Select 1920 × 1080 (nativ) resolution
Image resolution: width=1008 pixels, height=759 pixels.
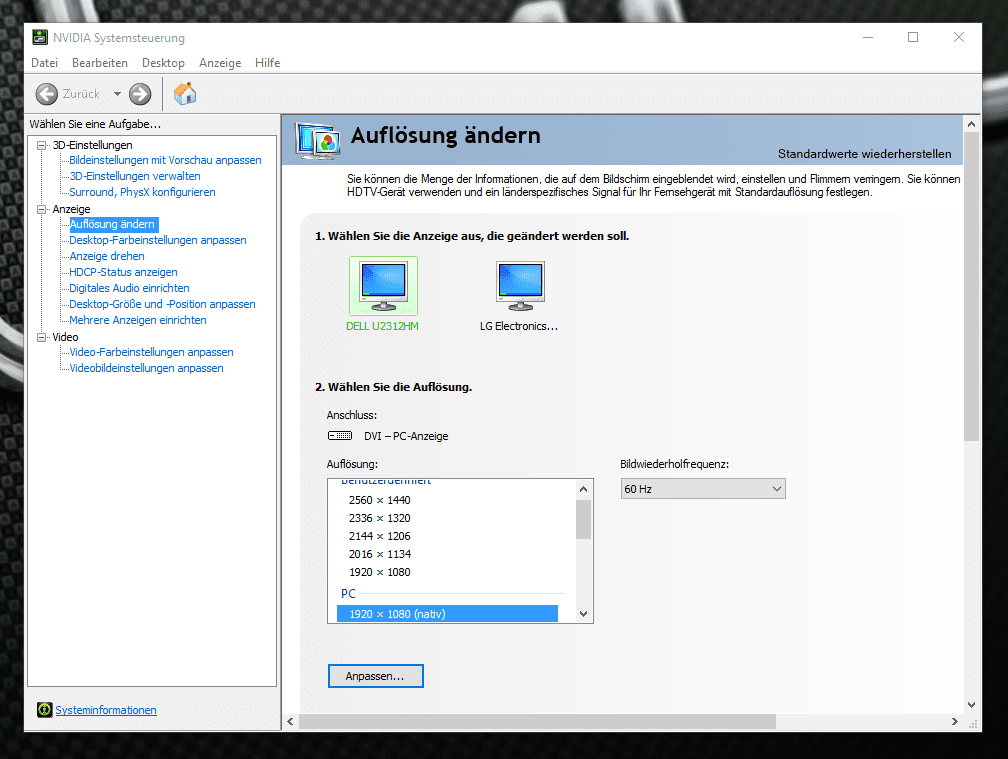click(x=447, y=614)
